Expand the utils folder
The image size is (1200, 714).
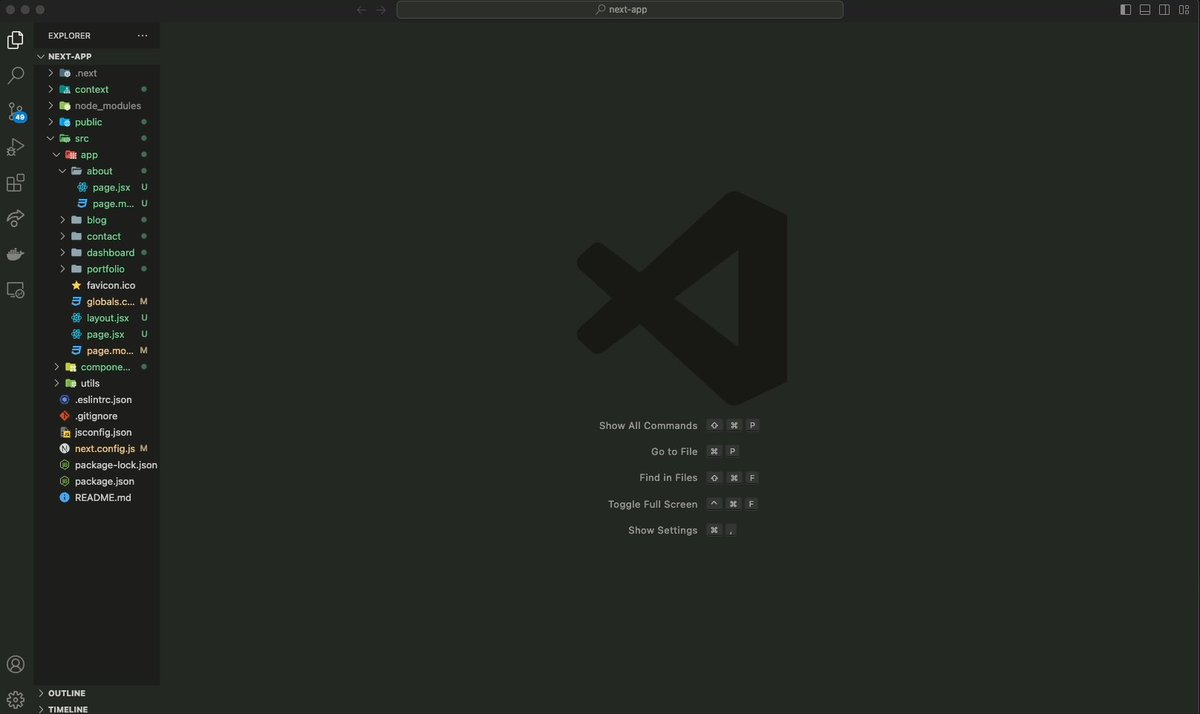click(x=97, y=383)
